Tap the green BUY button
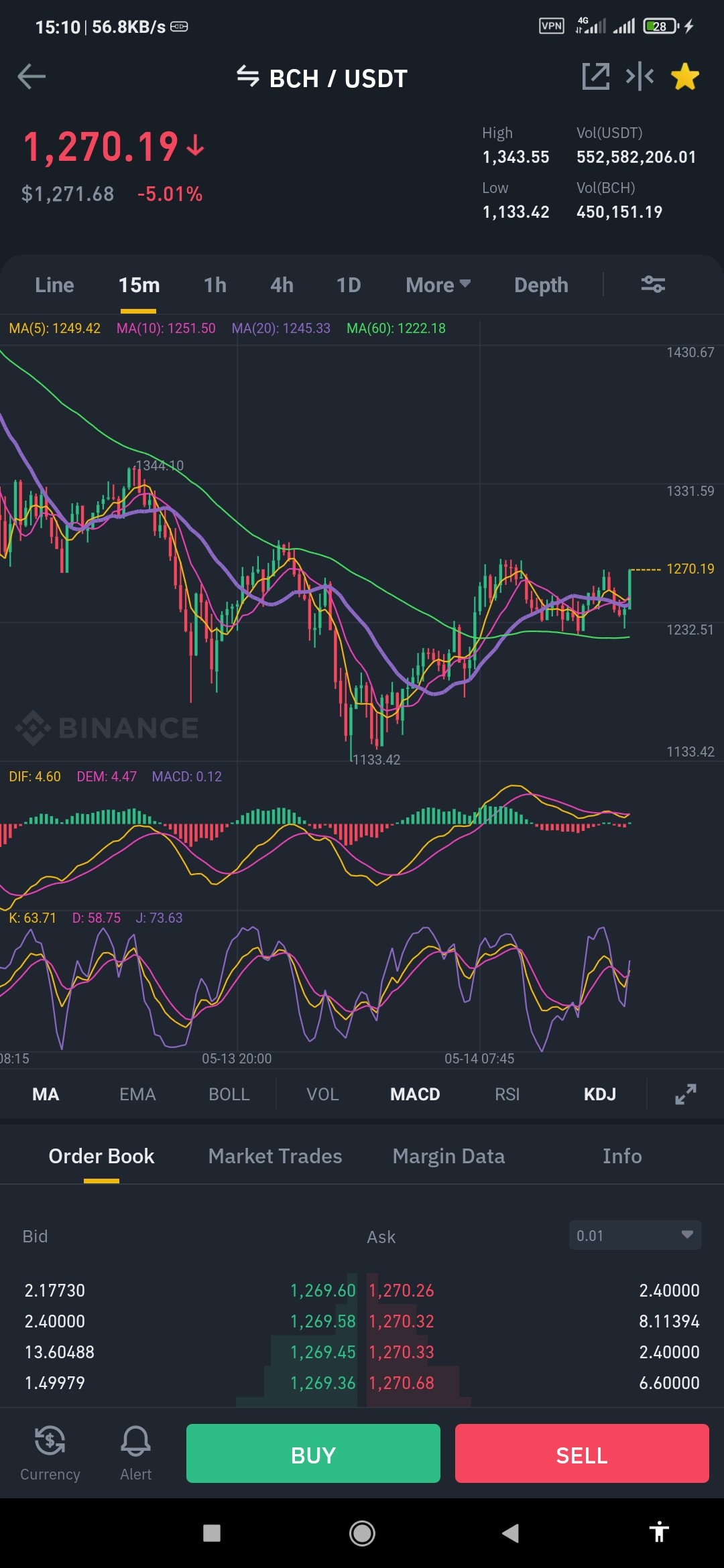 [313, 1453]
